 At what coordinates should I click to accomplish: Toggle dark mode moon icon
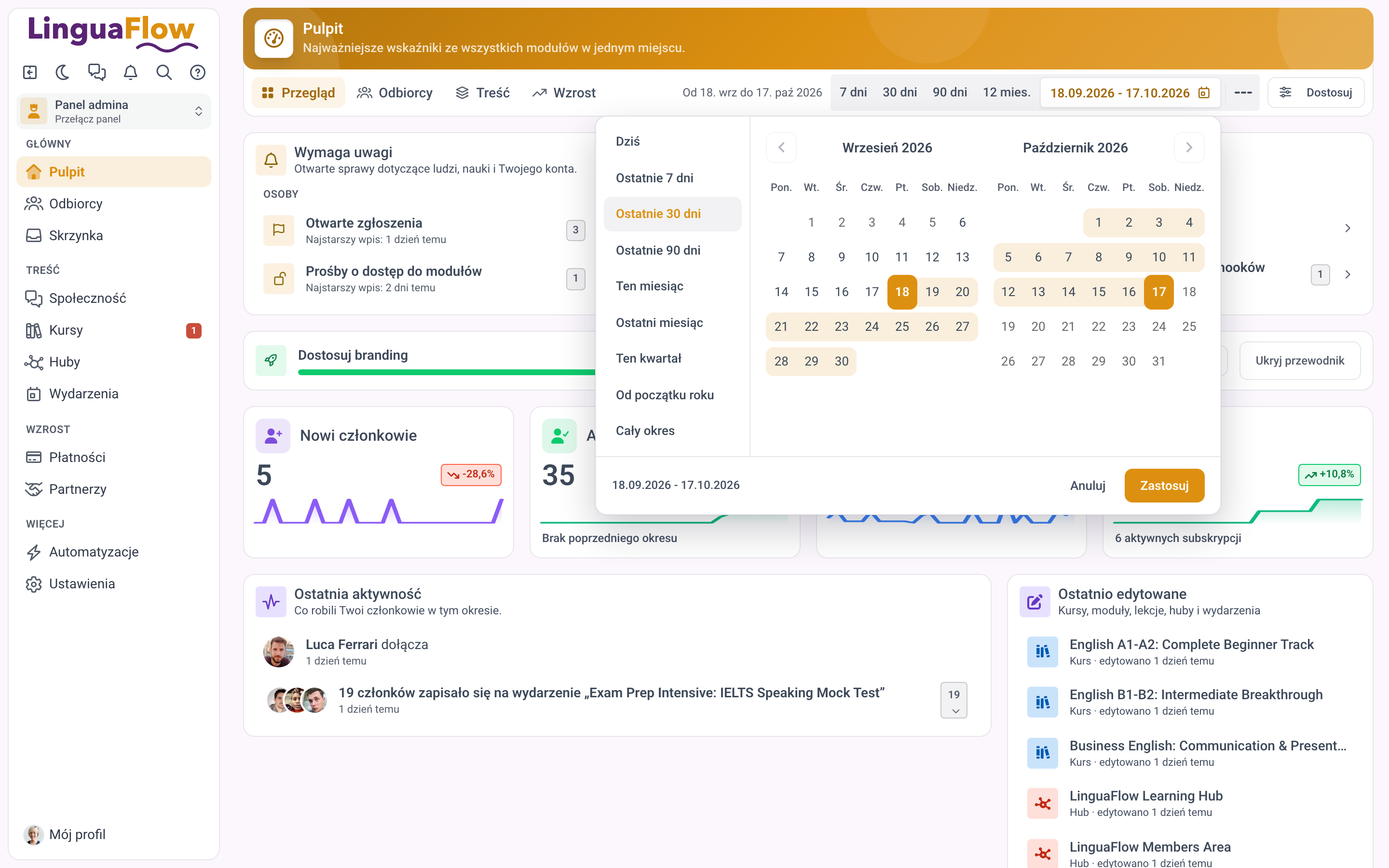pyautogui.click(x=63, y=72)
